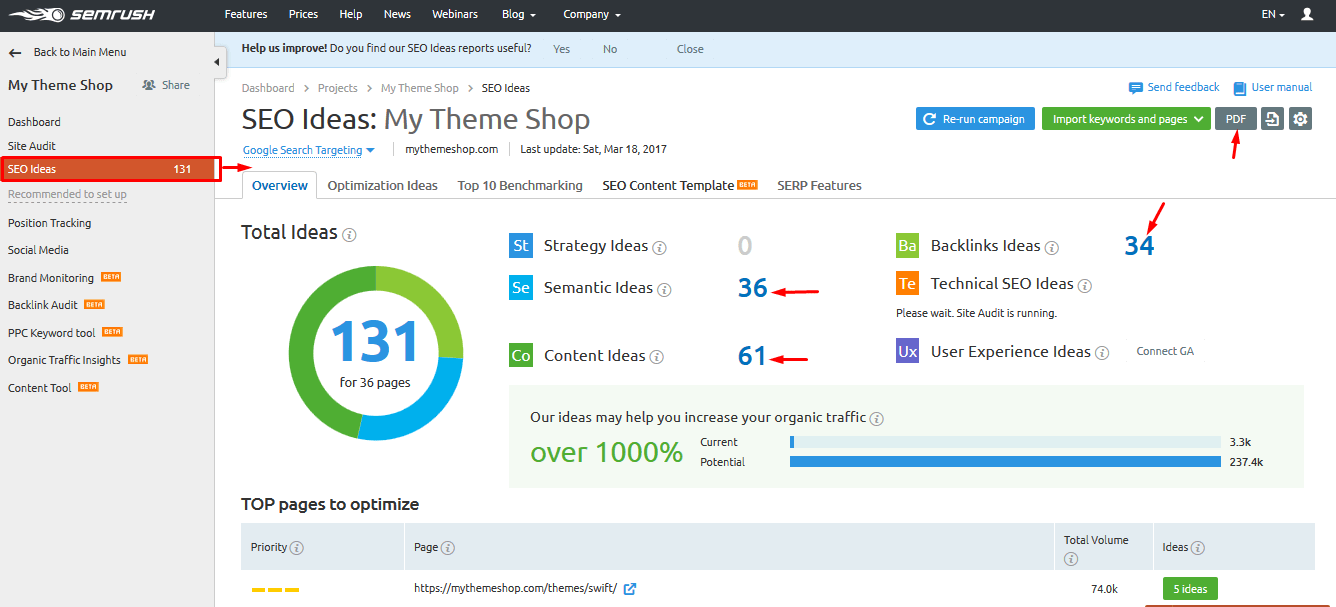Close the Help us improve banner

click(690, 49)
